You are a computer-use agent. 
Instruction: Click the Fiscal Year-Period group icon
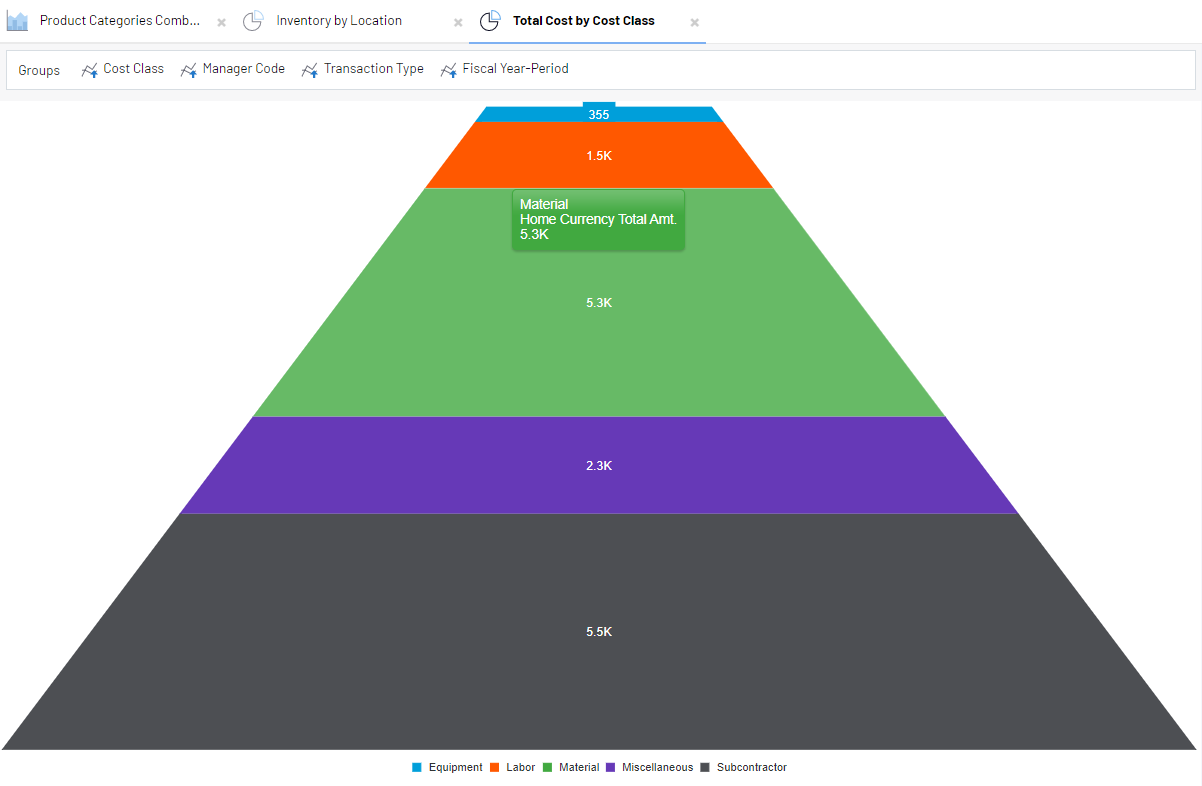(449, 70)
